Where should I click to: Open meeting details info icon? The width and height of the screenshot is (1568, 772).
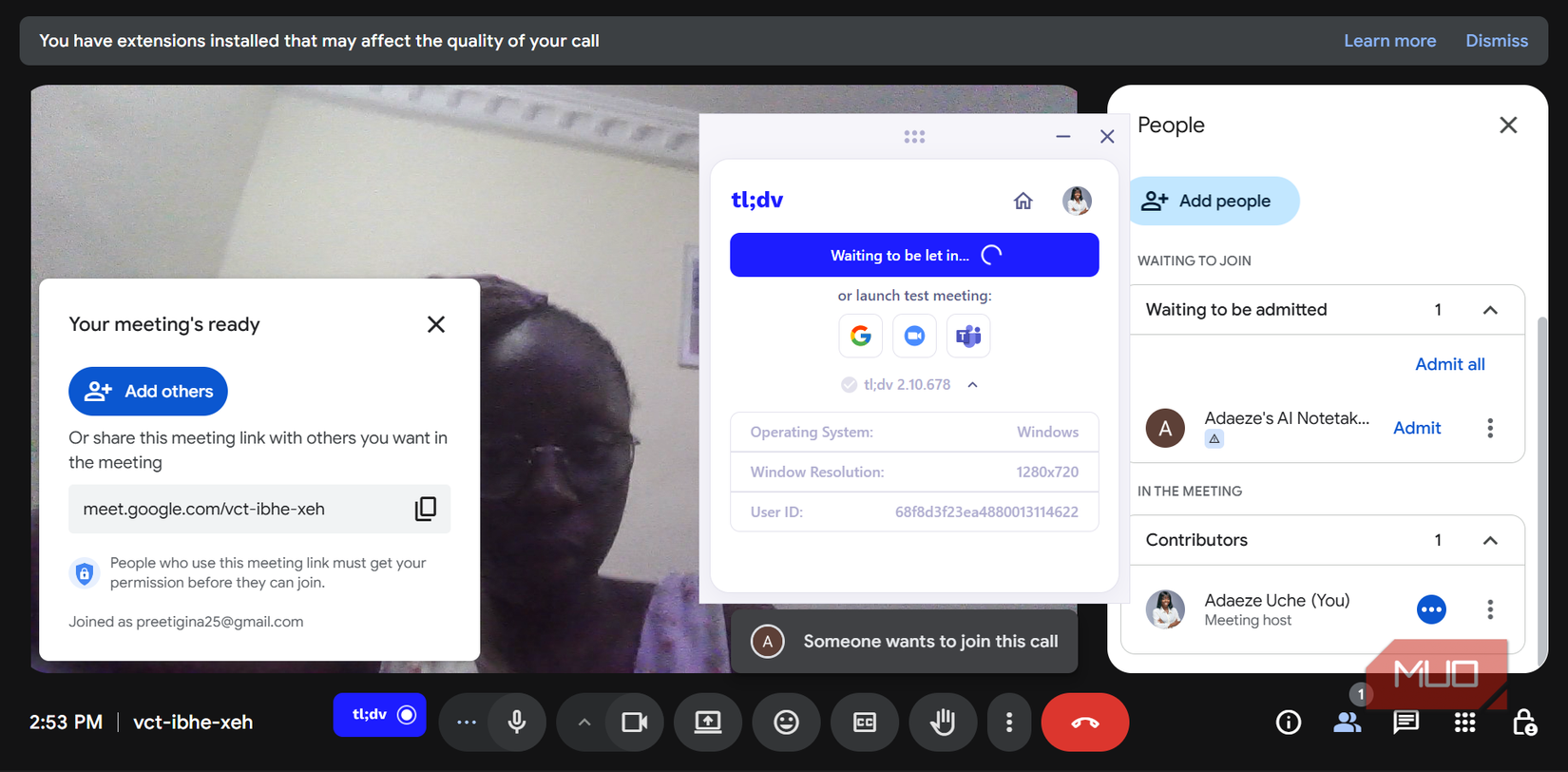(1289, 723)
